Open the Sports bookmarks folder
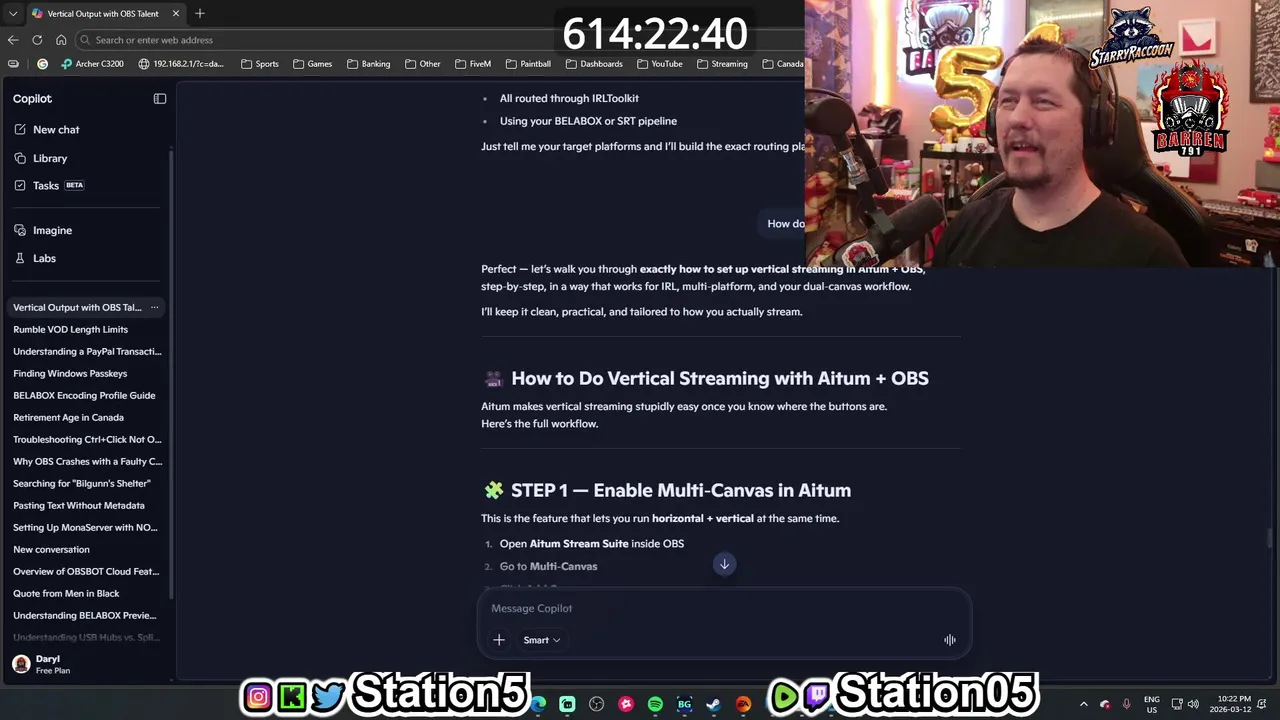Screen dimensions: 1280x720 point(260,64)
